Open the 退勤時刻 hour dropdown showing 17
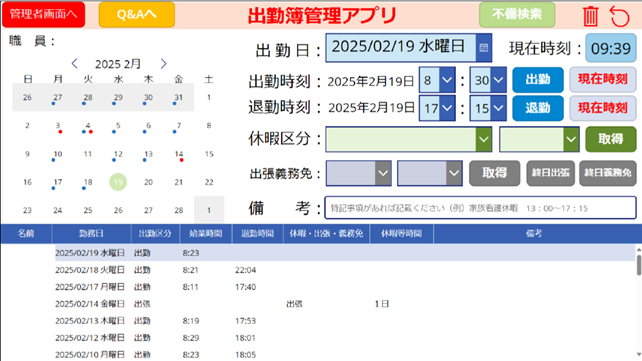 point(437,108)
